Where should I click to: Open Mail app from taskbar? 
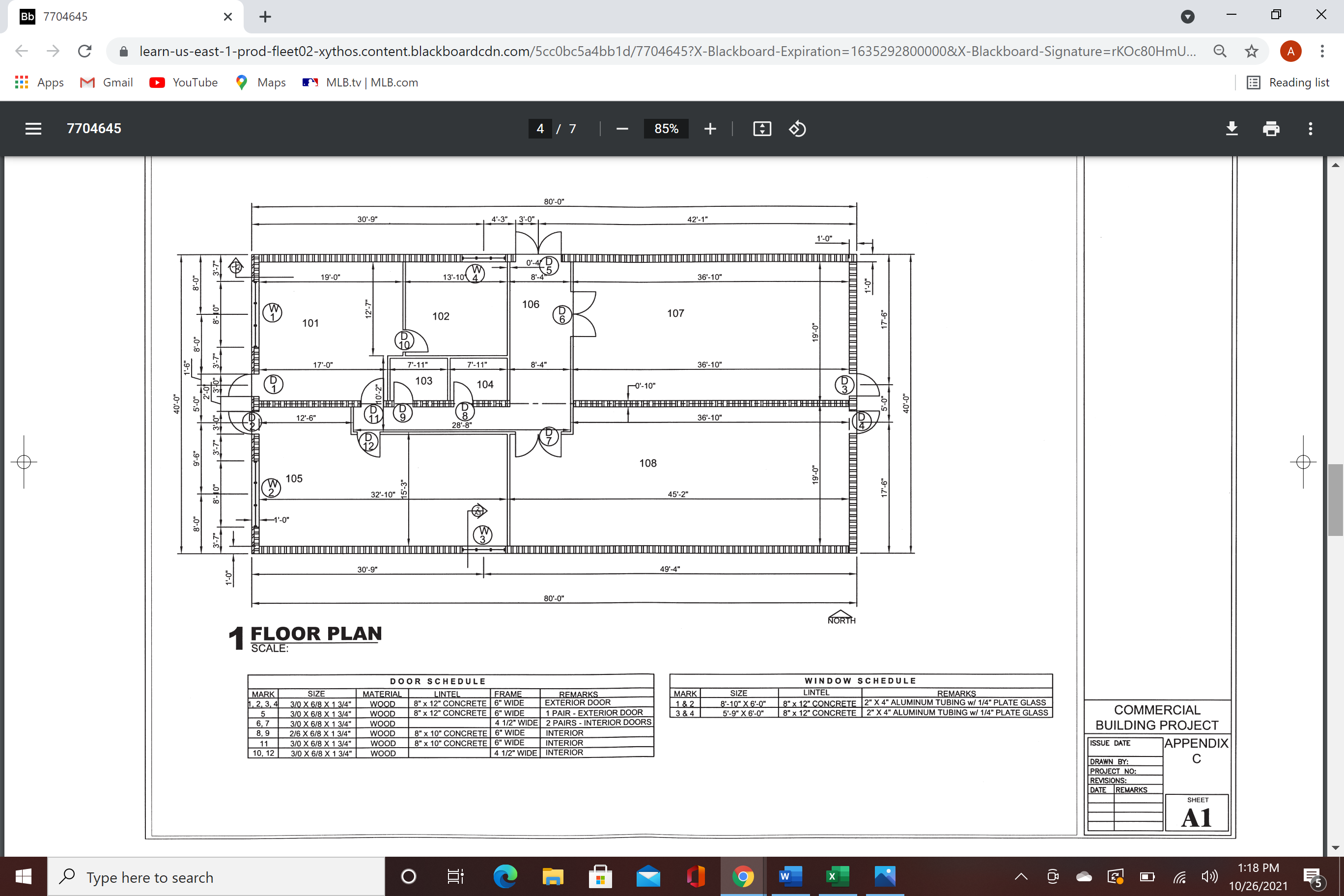point(648,876)
